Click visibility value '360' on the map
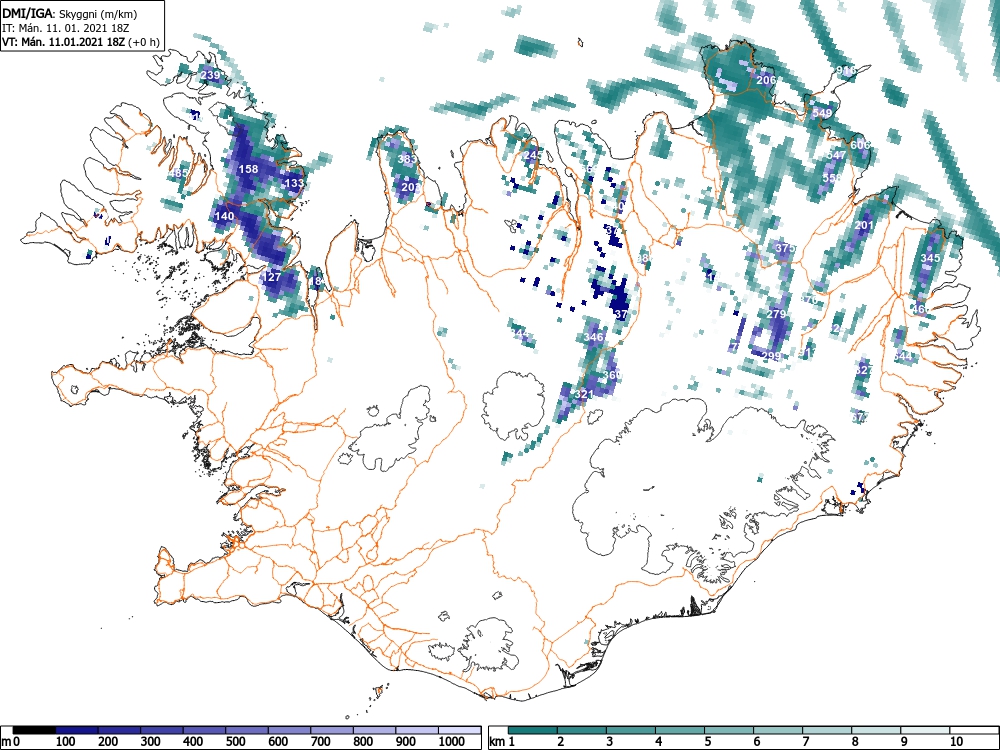The width and height of the screenshot is (1000, 750). click(x=612, y=375)
